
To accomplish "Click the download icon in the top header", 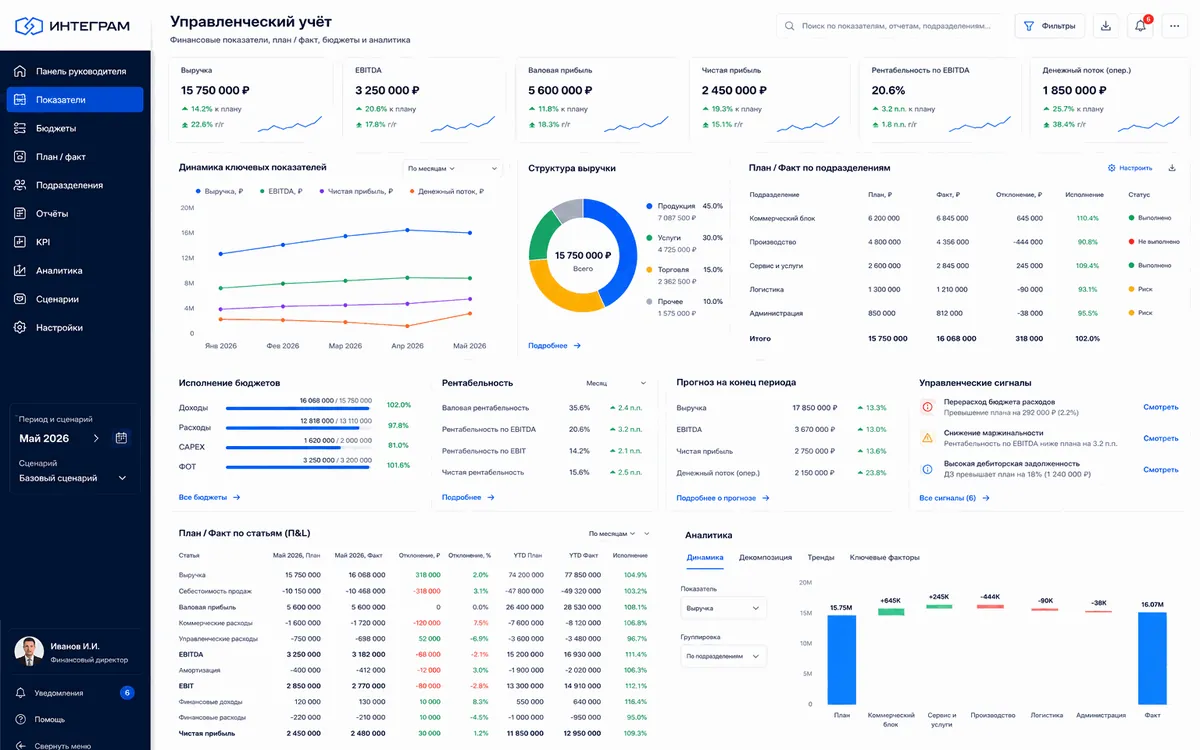I will pos(1106,26).
